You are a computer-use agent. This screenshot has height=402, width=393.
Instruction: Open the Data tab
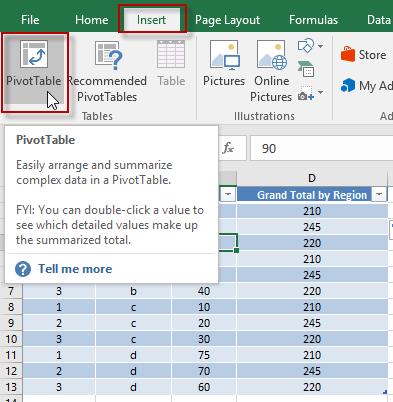(378, 20)
